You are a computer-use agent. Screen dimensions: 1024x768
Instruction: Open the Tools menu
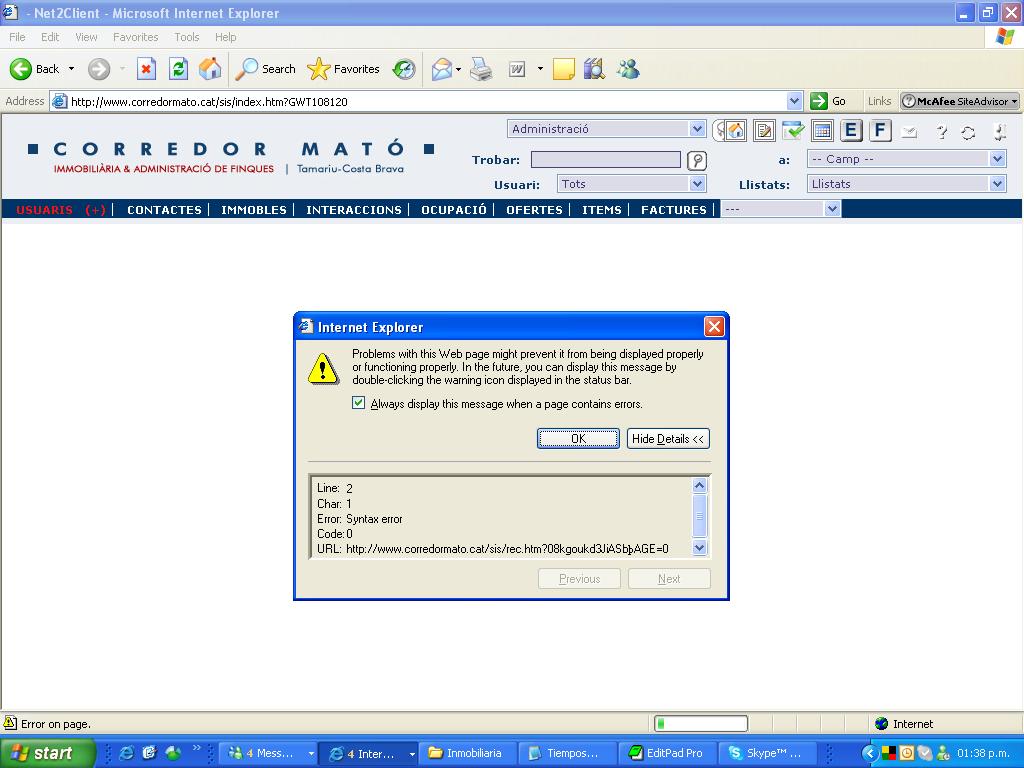pos(187,37)
